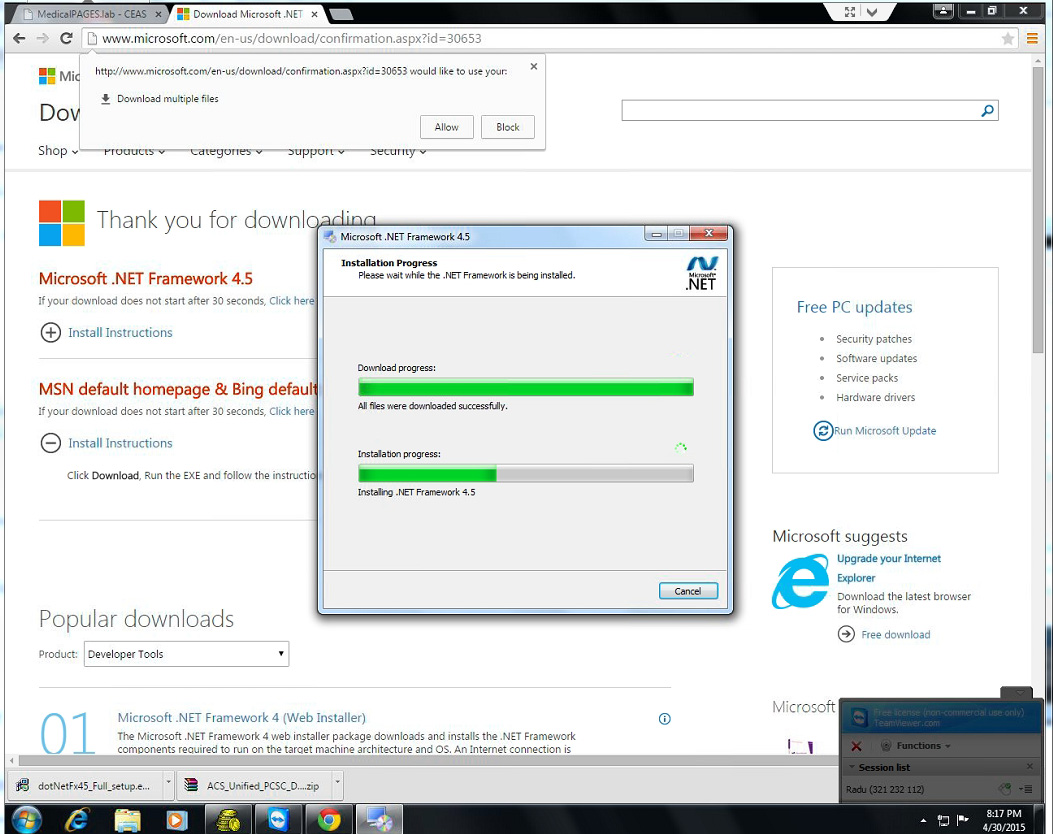Click the Run Microsoft Update refresh icon

[823, 430]
